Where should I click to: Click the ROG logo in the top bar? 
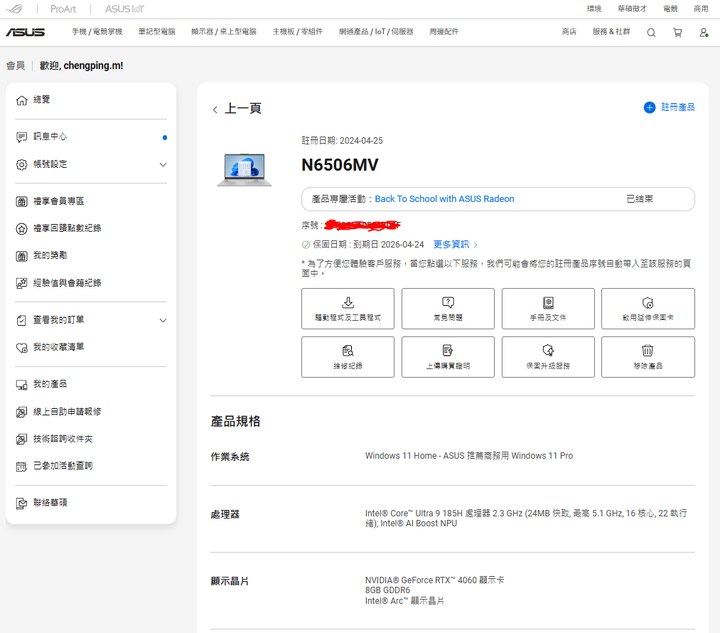pyautogui.click(x=14, y=9)
